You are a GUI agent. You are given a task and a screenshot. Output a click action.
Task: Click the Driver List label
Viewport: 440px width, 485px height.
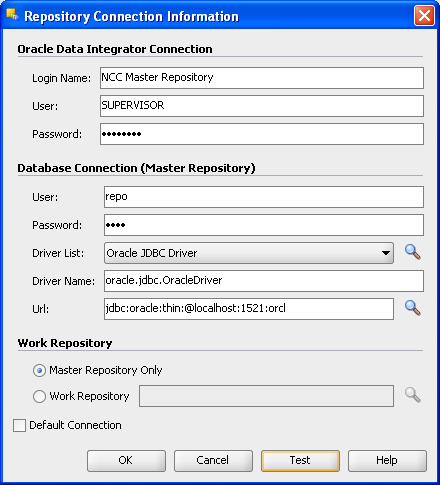click(58, 253)
